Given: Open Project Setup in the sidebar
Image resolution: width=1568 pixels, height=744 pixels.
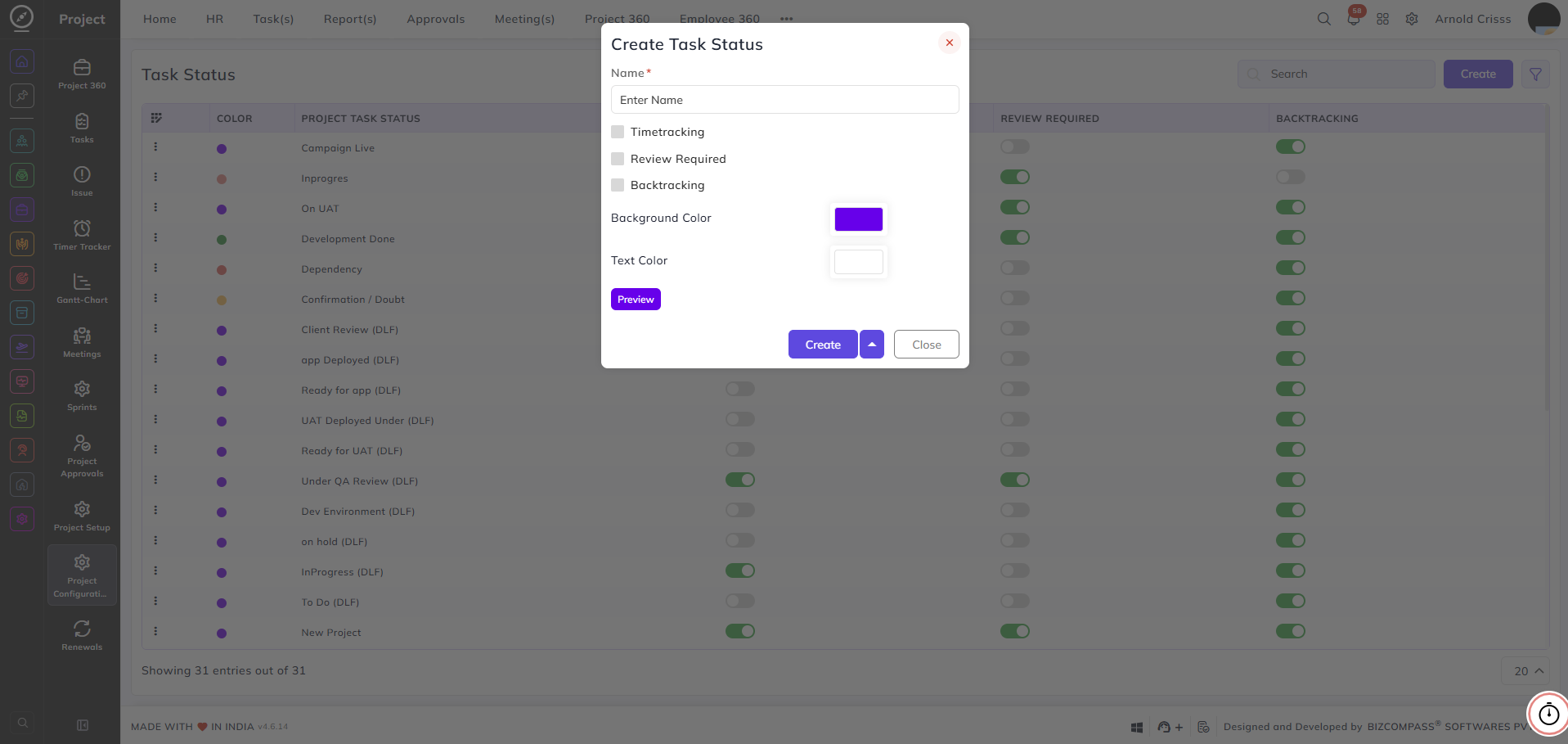Looking at the screenshot, I should click(82, 516).
